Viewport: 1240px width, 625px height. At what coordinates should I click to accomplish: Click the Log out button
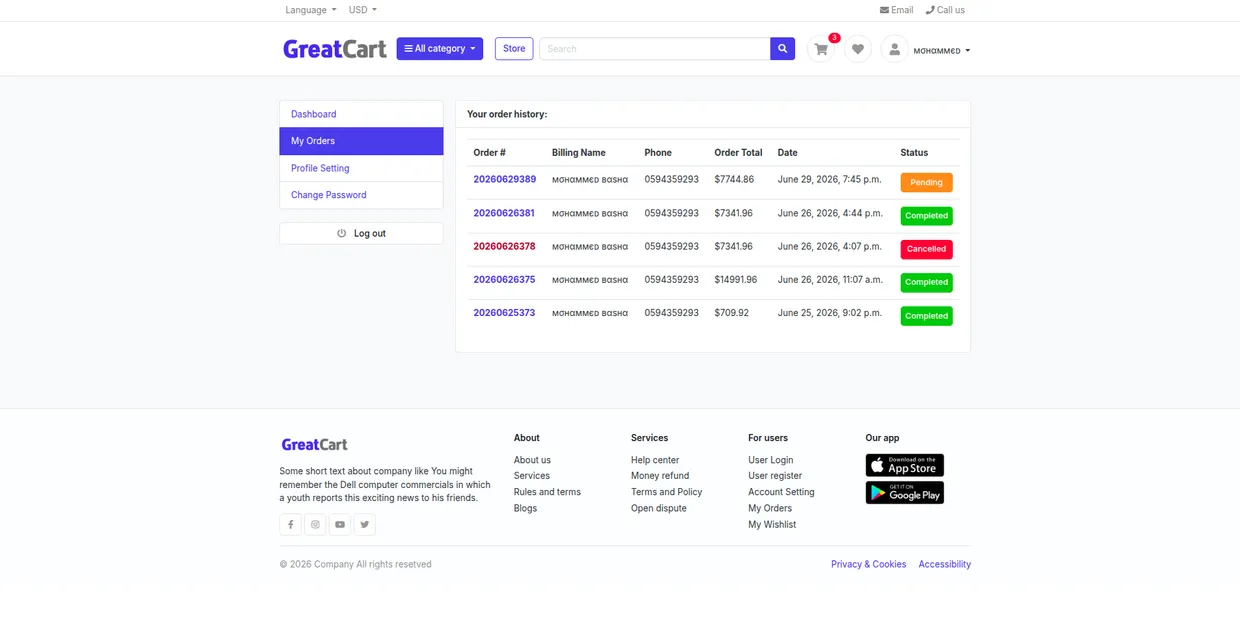(x=361, y=233)
